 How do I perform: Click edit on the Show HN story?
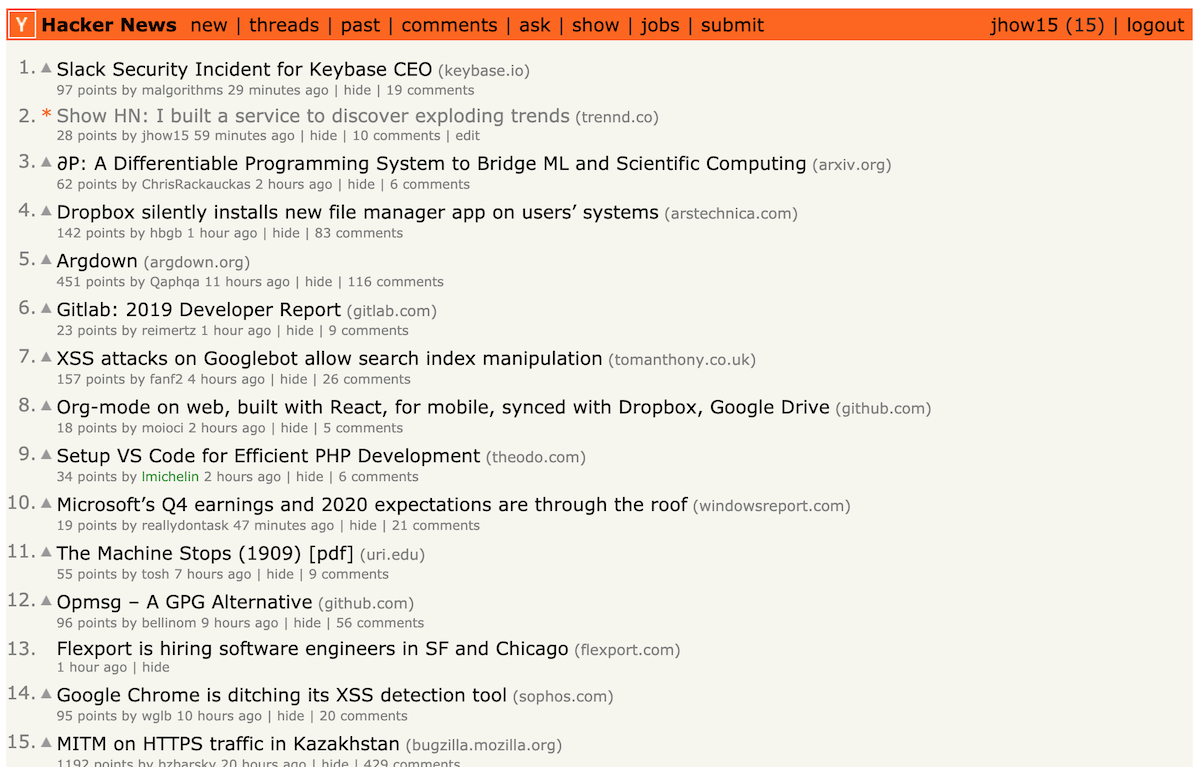[x=467, y=136]
